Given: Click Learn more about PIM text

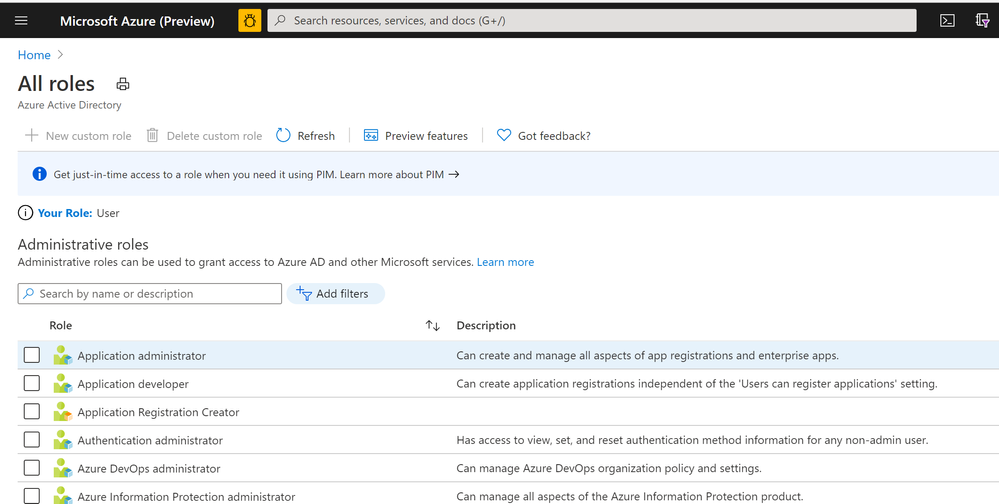Looking at the screenshot, I should [392, 174].
